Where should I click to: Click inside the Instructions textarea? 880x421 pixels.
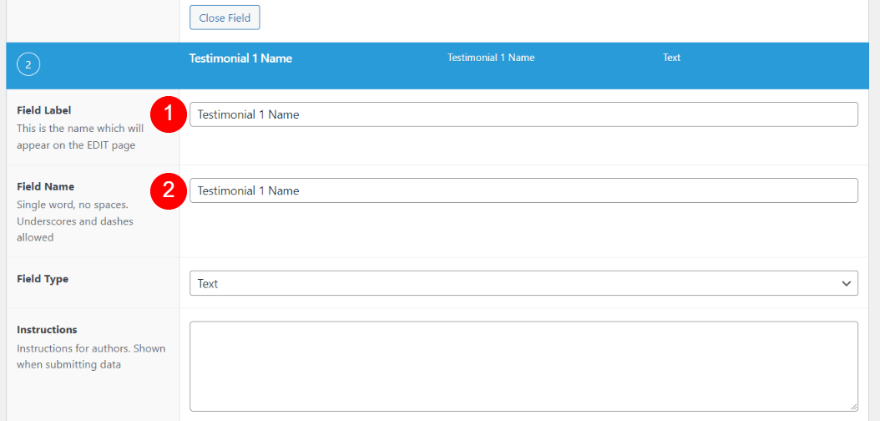524,367
